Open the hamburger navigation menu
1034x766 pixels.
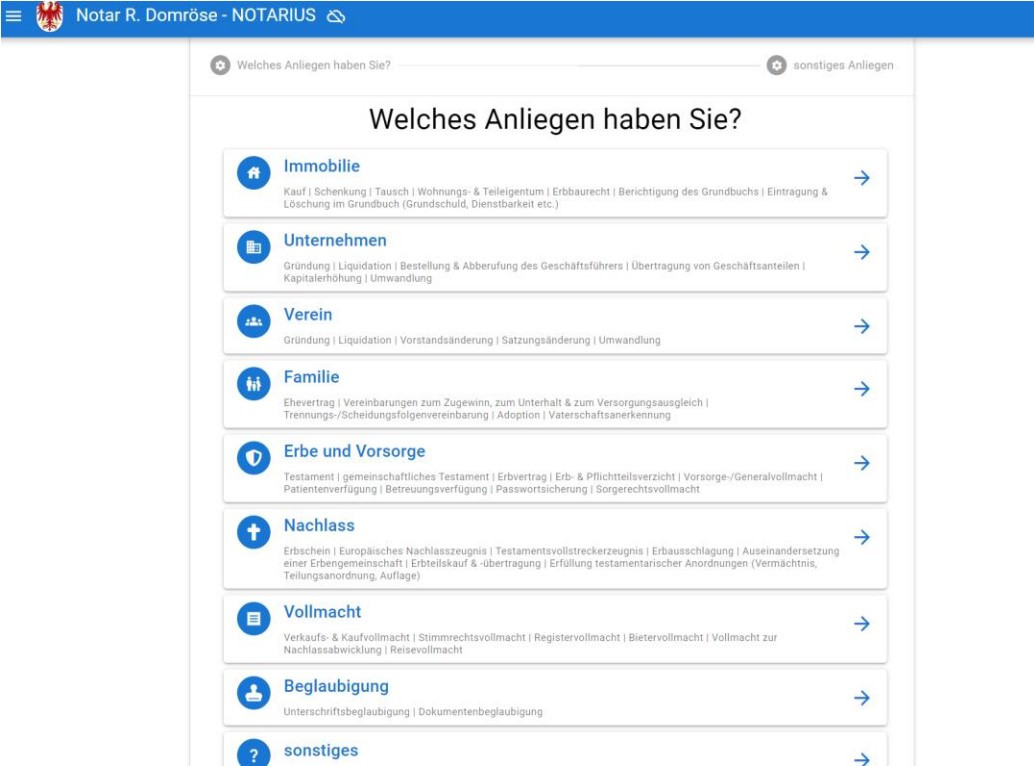[14, 16]
